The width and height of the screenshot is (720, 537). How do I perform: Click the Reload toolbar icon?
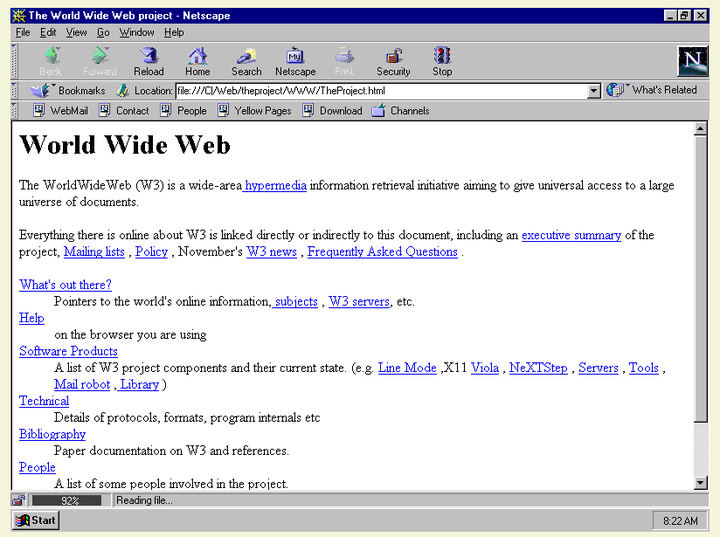[x=149, y=60]
